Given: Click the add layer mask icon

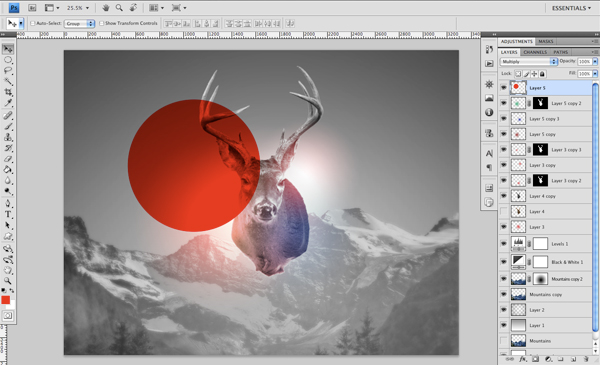Looking at the screenshot, I should [535, 359].
